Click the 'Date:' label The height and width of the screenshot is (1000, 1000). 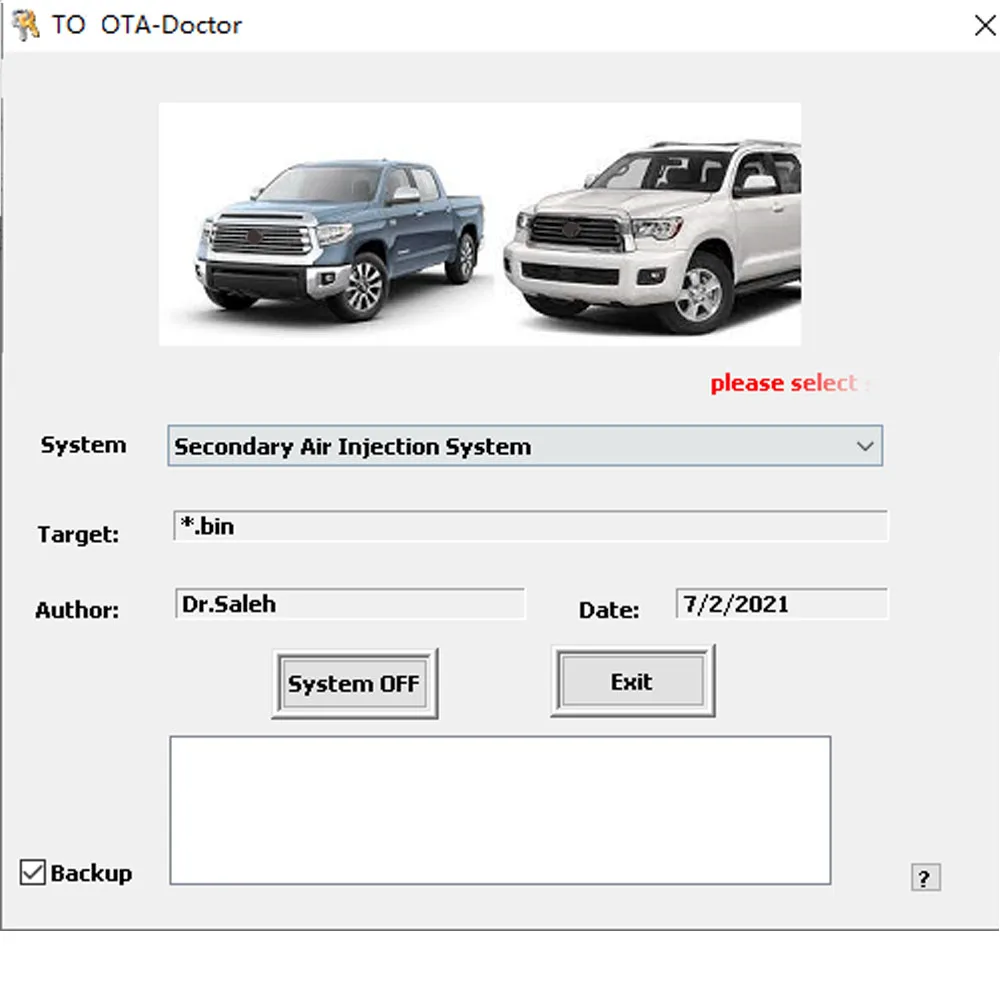tap(609, 610)
